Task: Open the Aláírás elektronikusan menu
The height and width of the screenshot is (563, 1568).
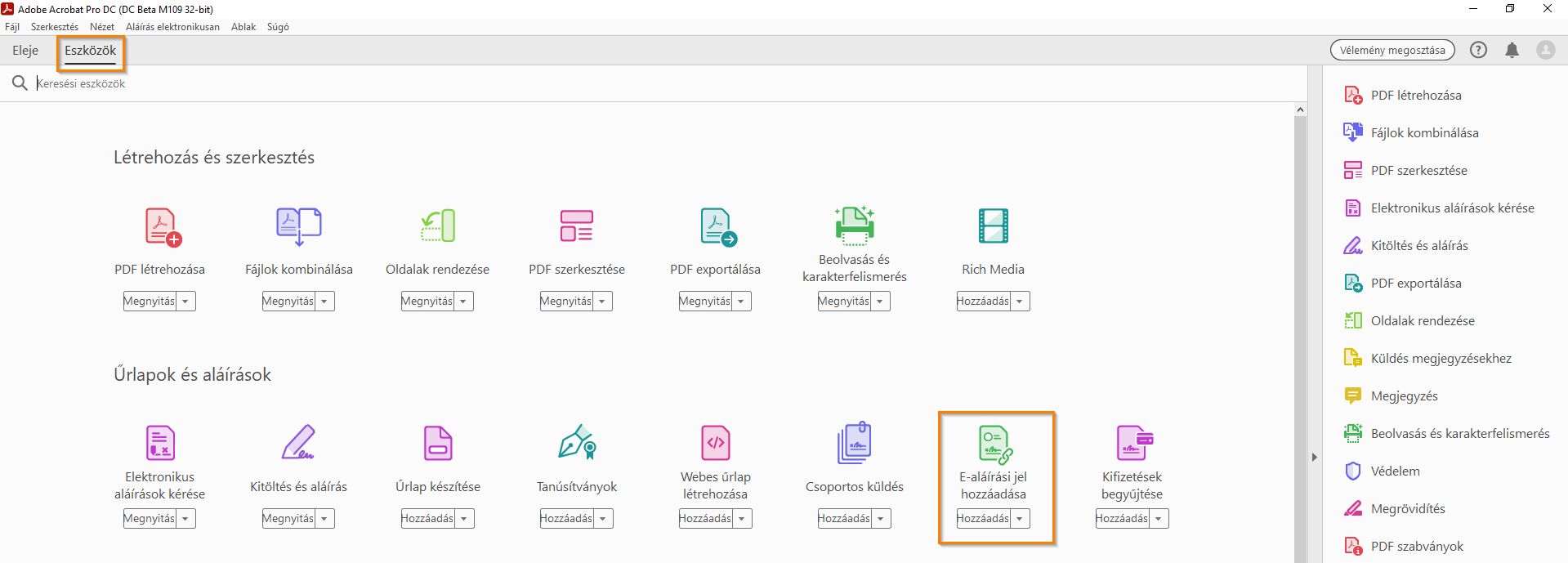Action: tap(172, 27)
